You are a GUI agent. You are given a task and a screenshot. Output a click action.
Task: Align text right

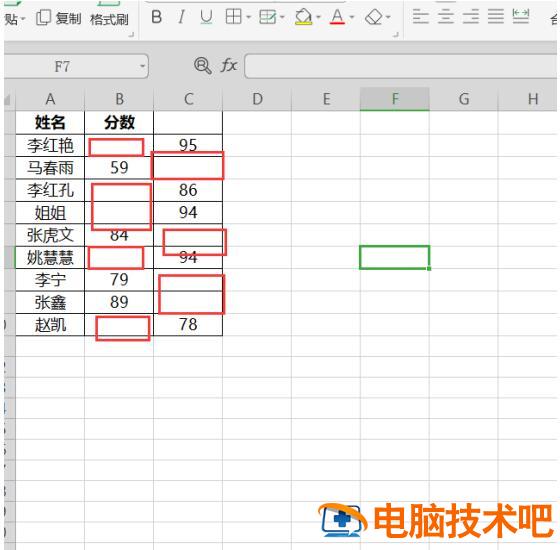[471, 16]
